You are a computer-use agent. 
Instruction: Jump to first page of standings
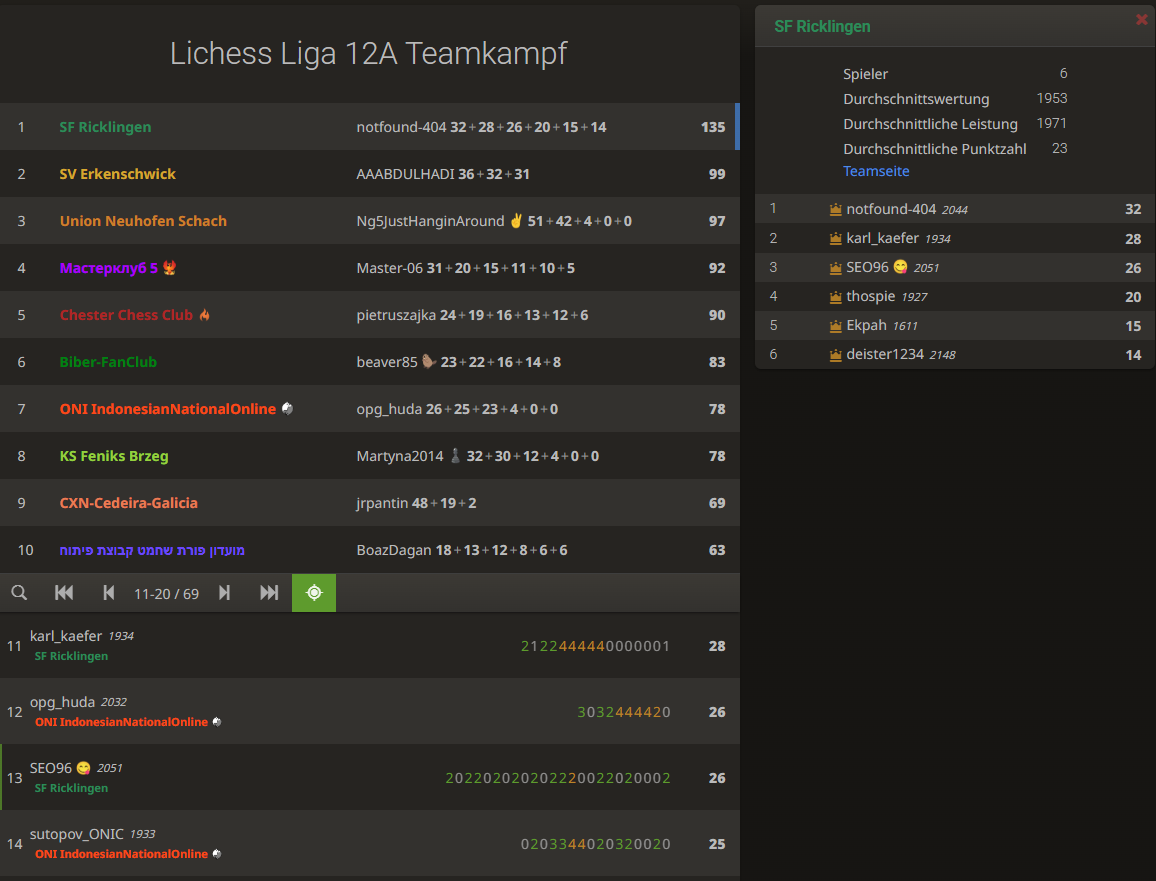click(64, 593)
